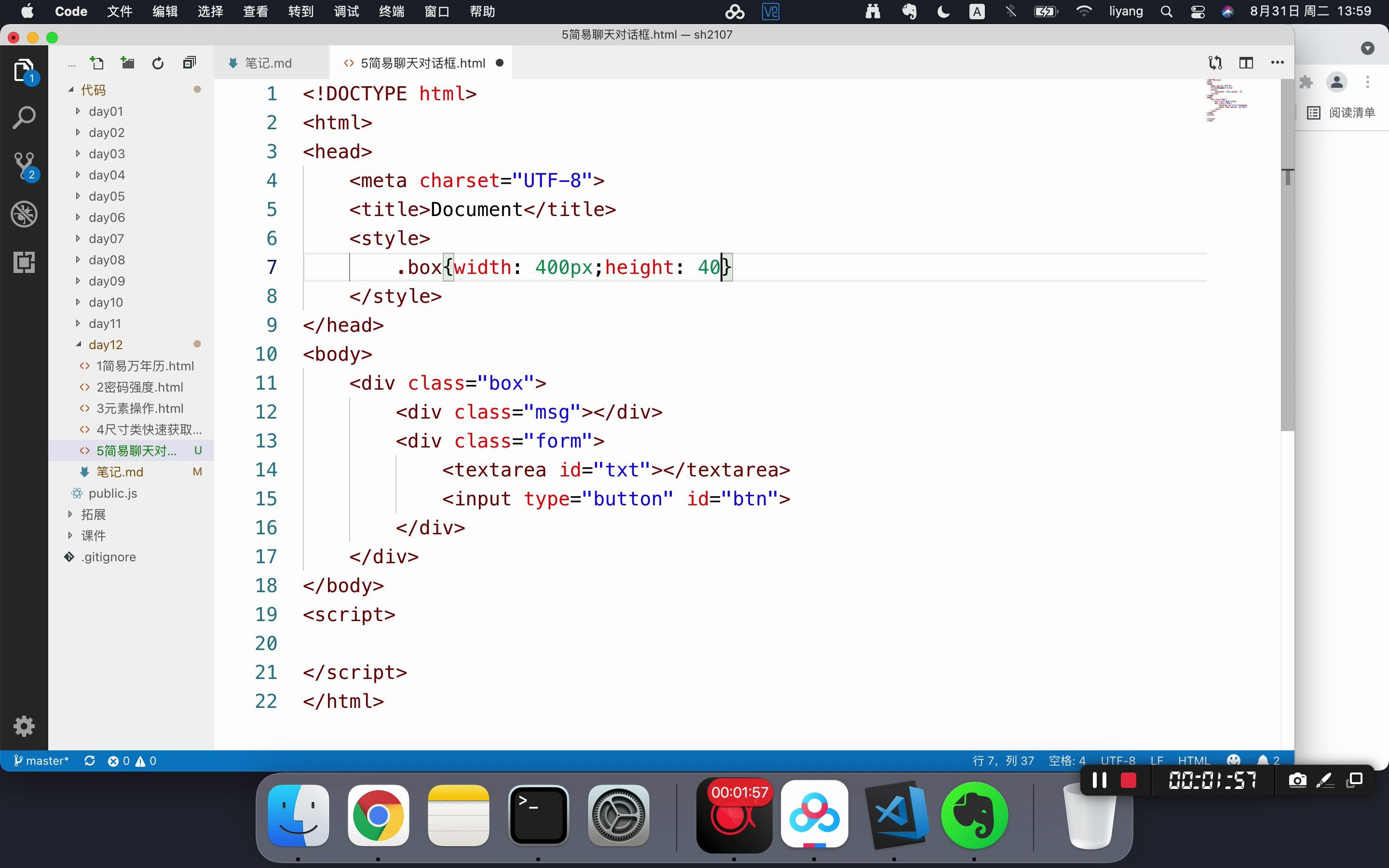1389x868 pixels.
Task: Open 3元素操作.html in explorer
Action: pos(139,409)
